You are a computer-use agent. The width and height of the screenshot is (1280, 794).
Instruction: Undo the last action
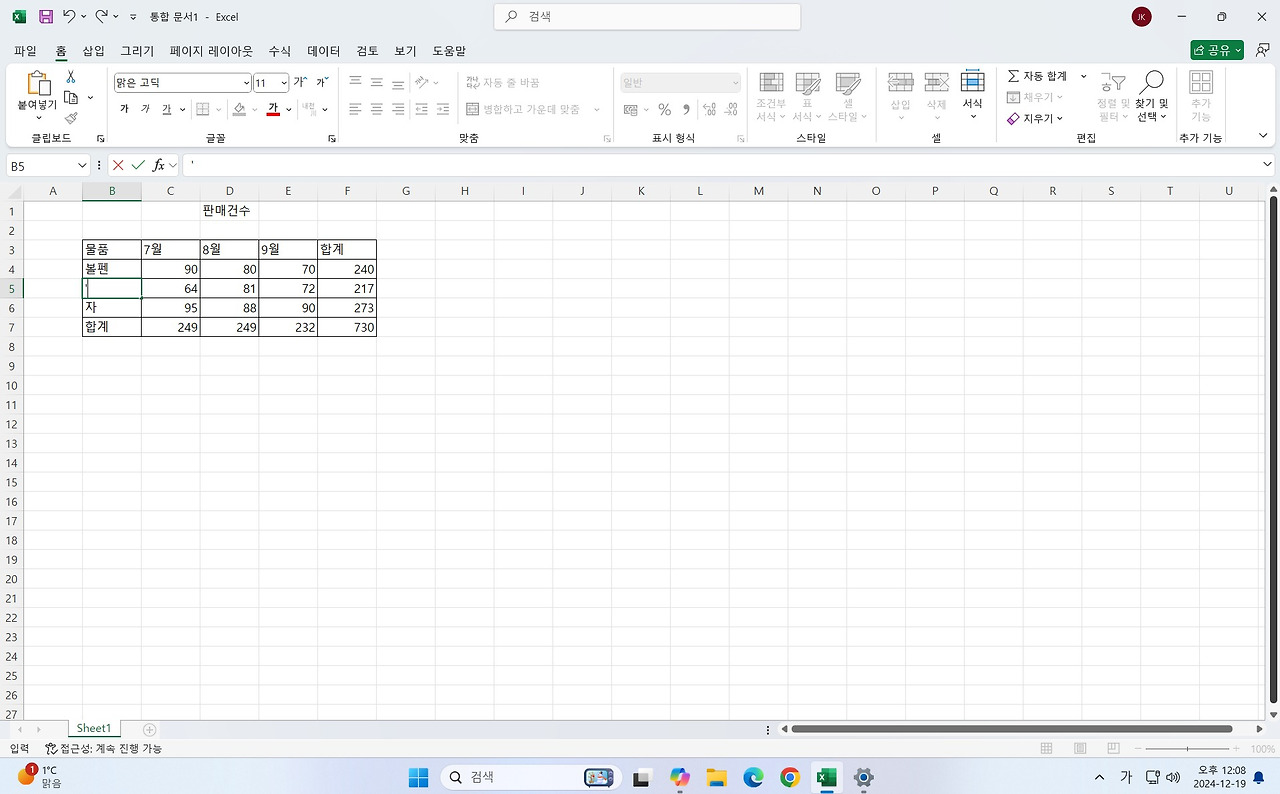69,17
